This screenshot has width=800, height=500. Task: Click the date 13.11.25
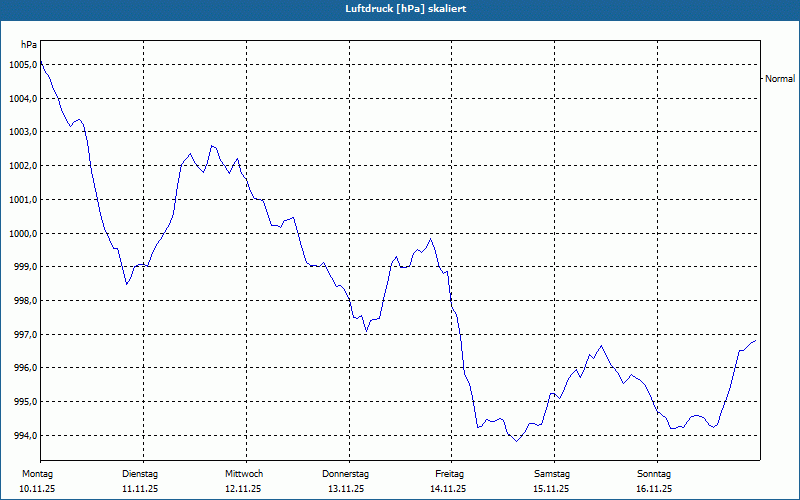tap(346, 489)
